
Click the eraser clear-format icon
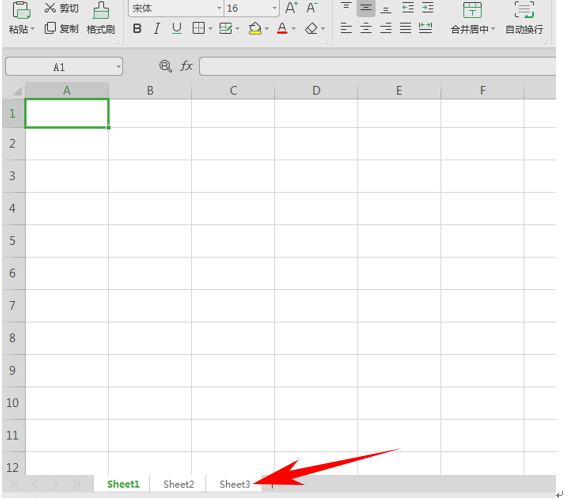tap(311, 28)
